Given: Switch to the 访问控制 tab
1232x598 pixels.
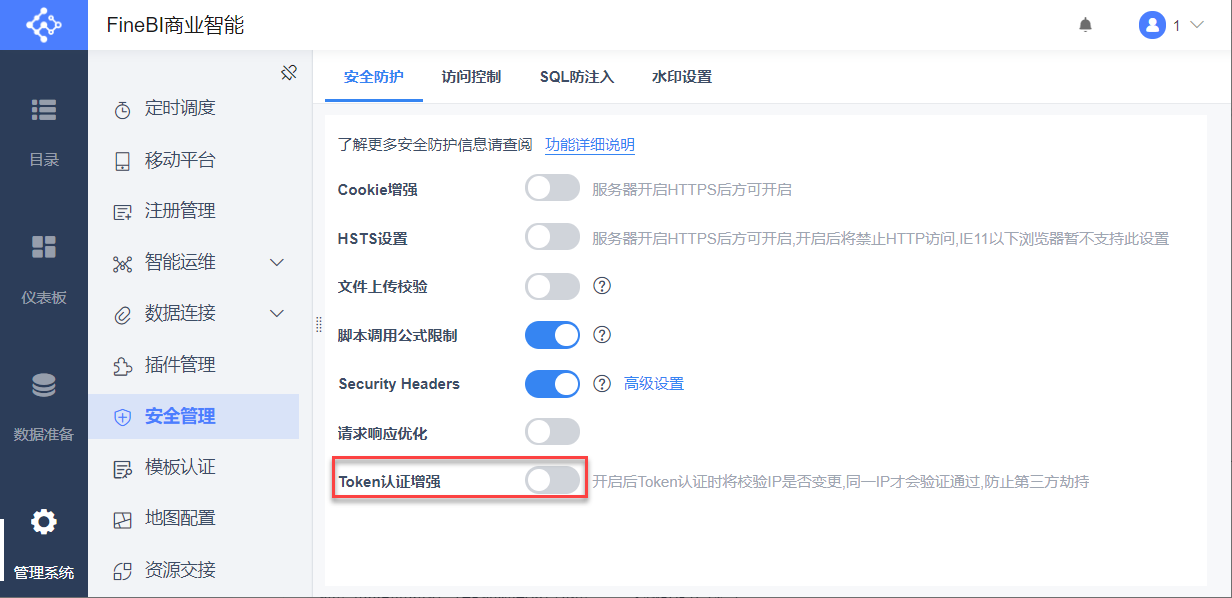Looking at the screenshot, I should (471, 77).
